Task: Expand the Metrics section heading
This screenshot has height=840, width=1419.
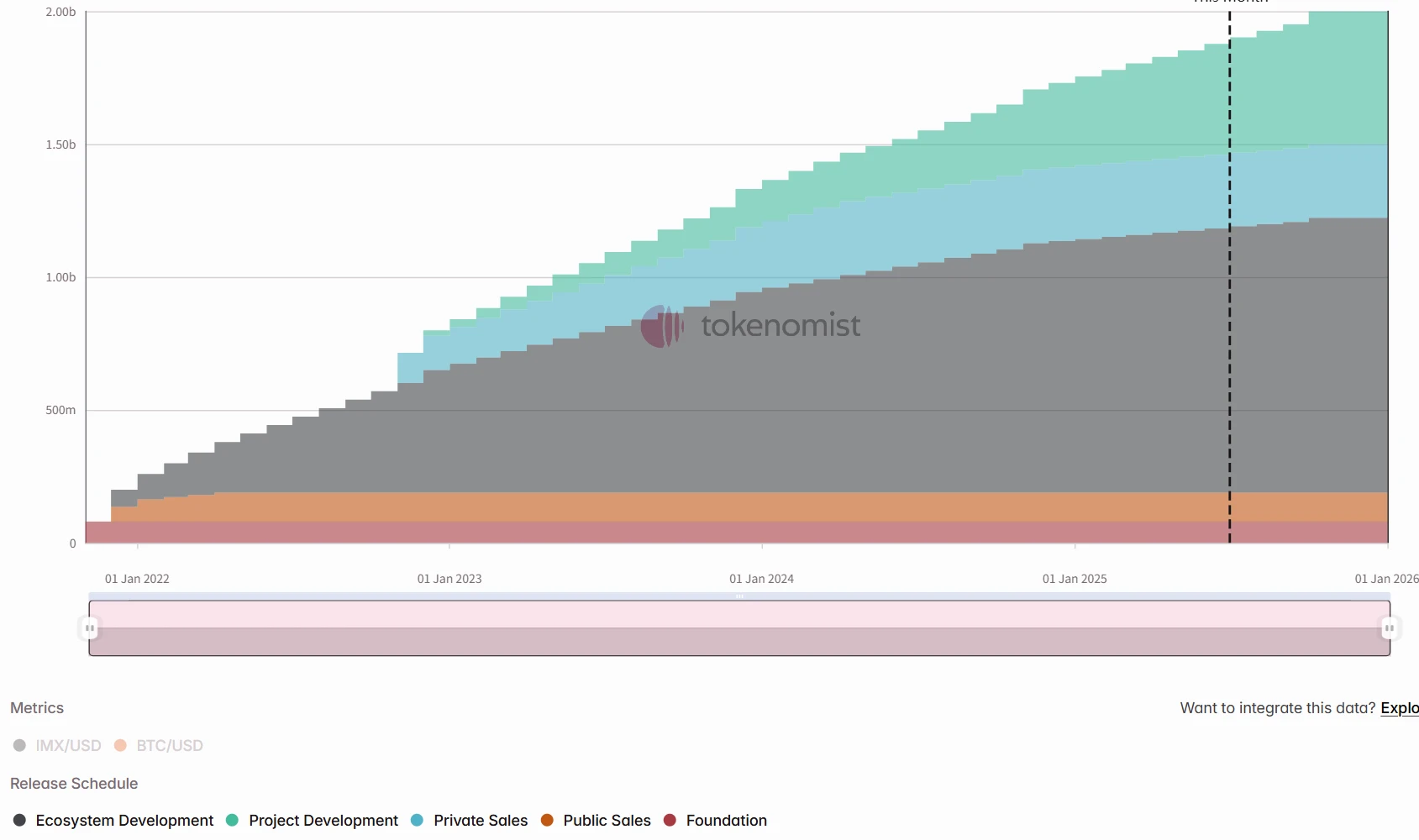Action: pos(37,708)
